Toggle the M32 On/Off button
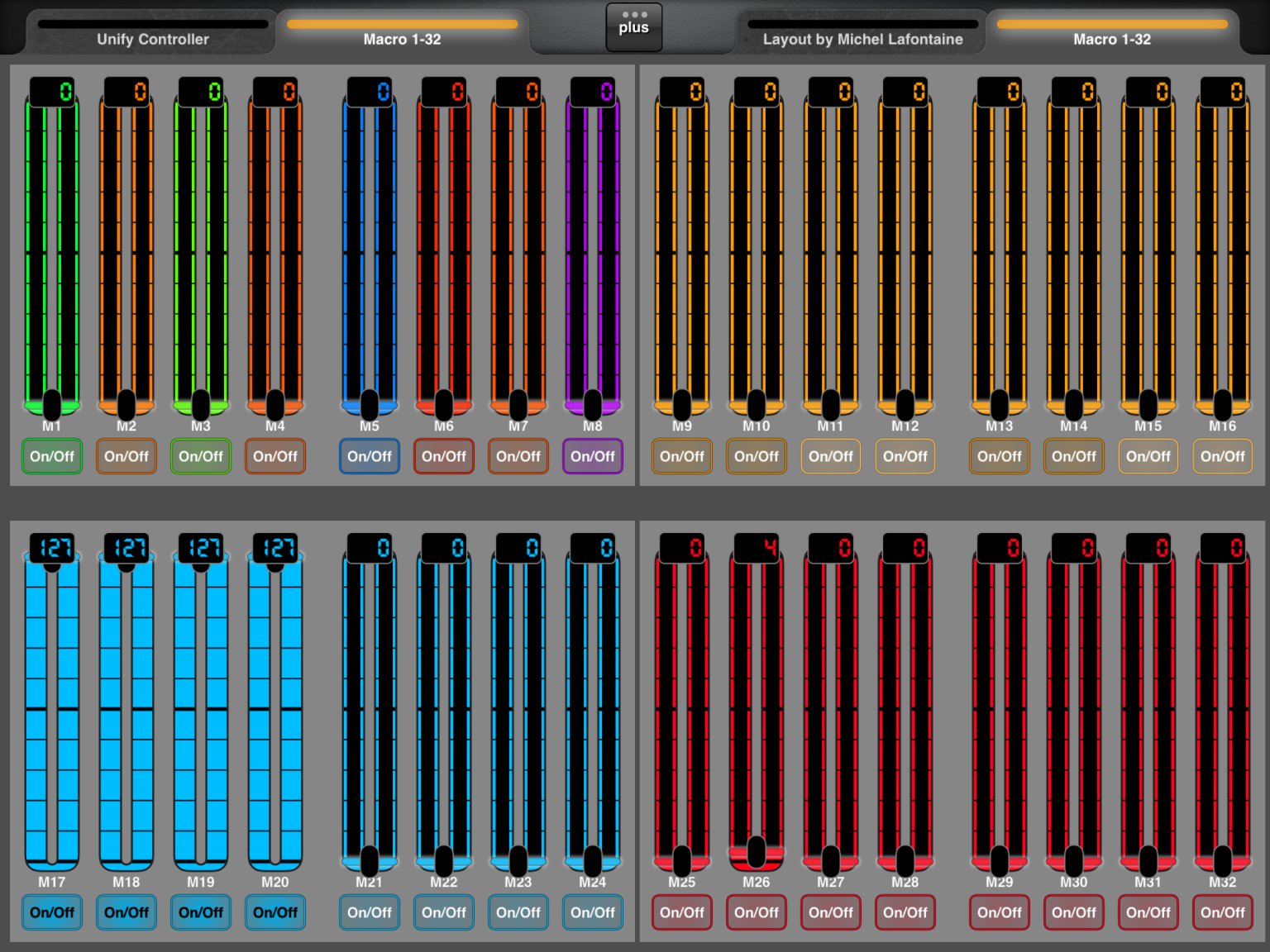 pos(1223,912)
